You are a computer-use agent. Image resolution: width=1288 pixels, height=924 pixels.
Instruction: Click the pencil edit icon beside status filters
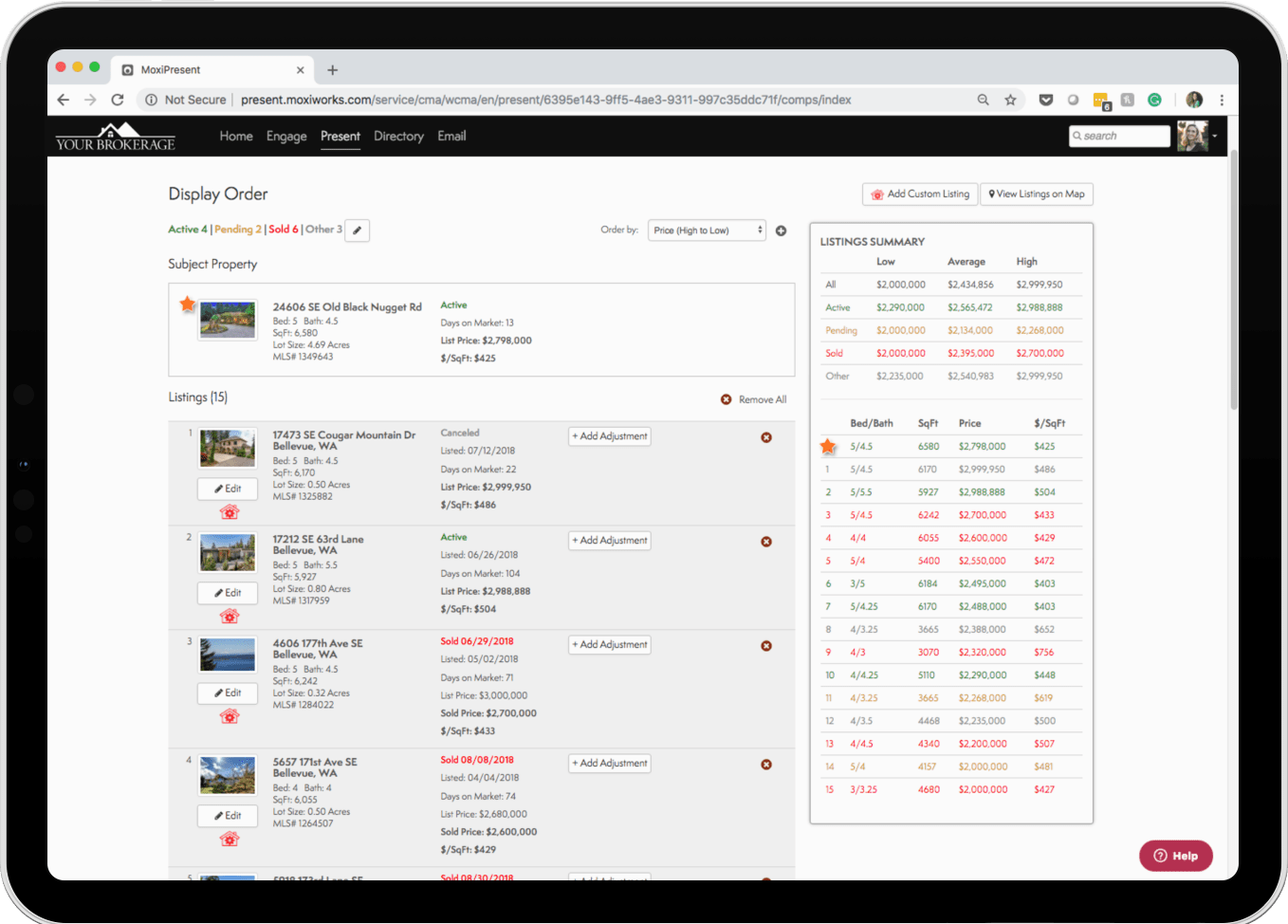pyautogui.click(x=357, y=230)
